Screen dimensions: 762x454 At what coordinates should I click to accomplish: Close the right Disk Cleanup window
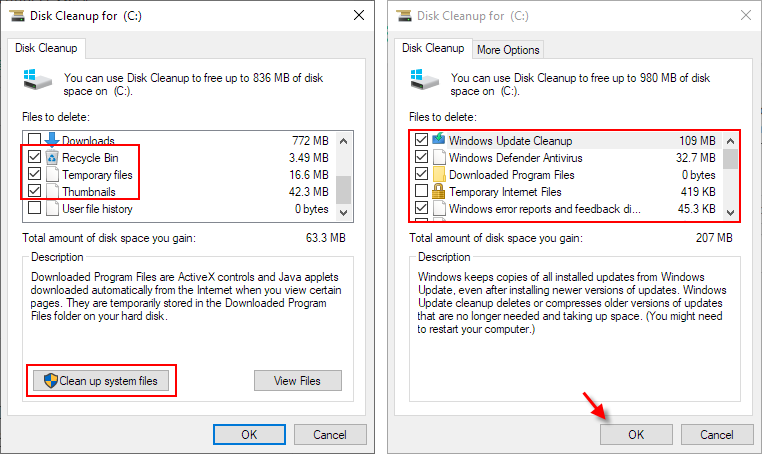point(746,16)
